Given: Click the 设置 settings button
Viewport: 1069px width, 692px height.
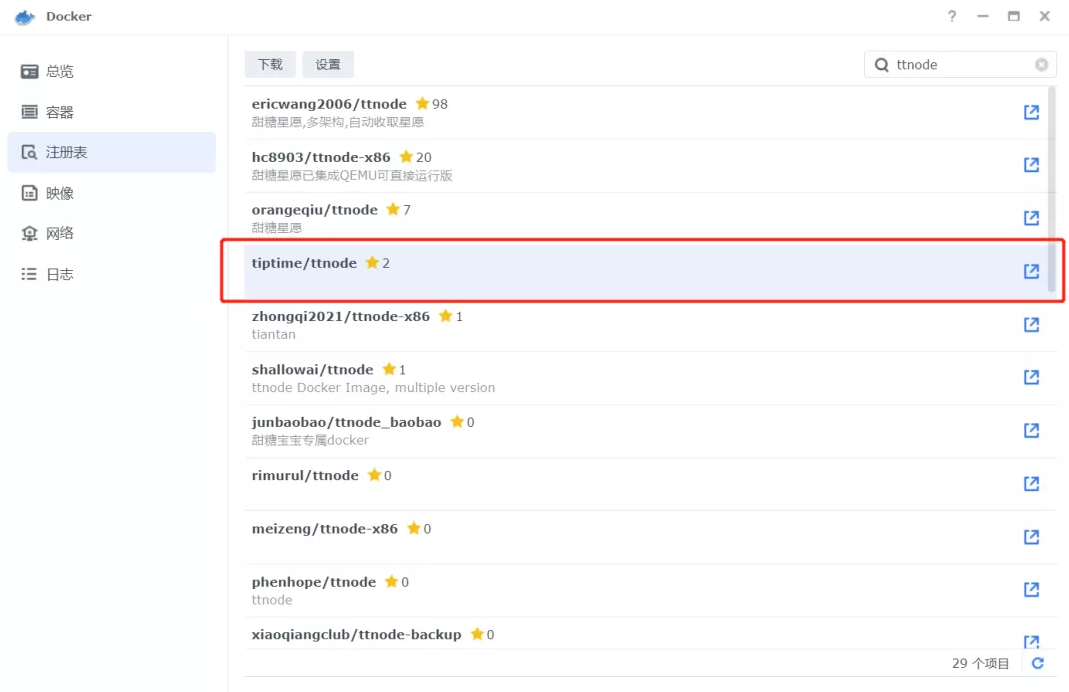Looking at the screenshot, I should pyautogui.click(x=328, y=65).
